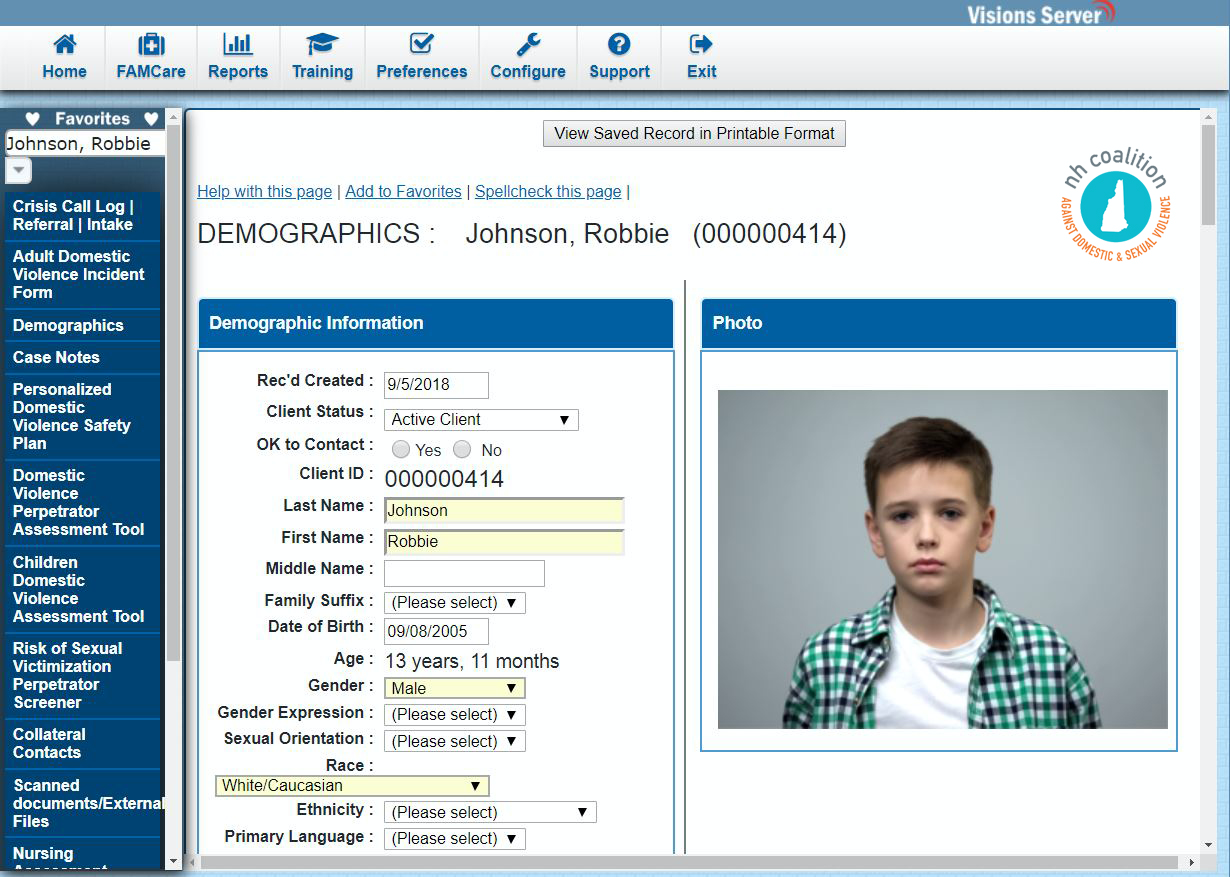Expand the favorites dropdown under Johnson, Robbie
1230x877 pixels.
tap(19, 171)
